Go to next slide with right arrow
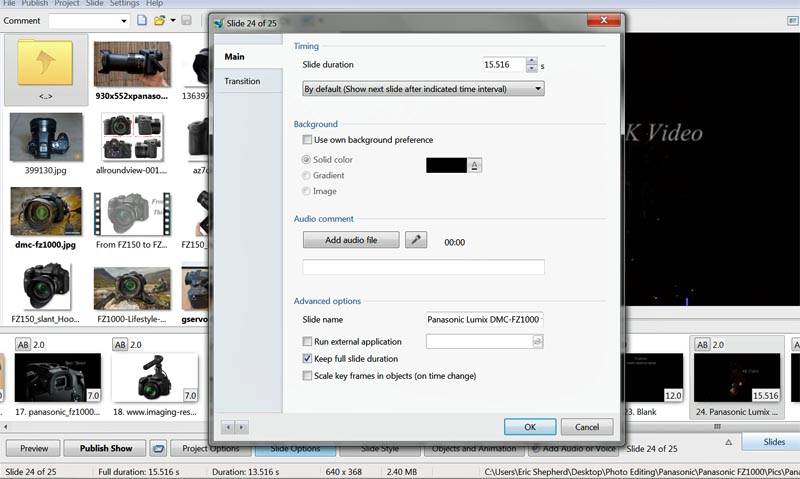 pyautogui.click(x=241, y=427)
